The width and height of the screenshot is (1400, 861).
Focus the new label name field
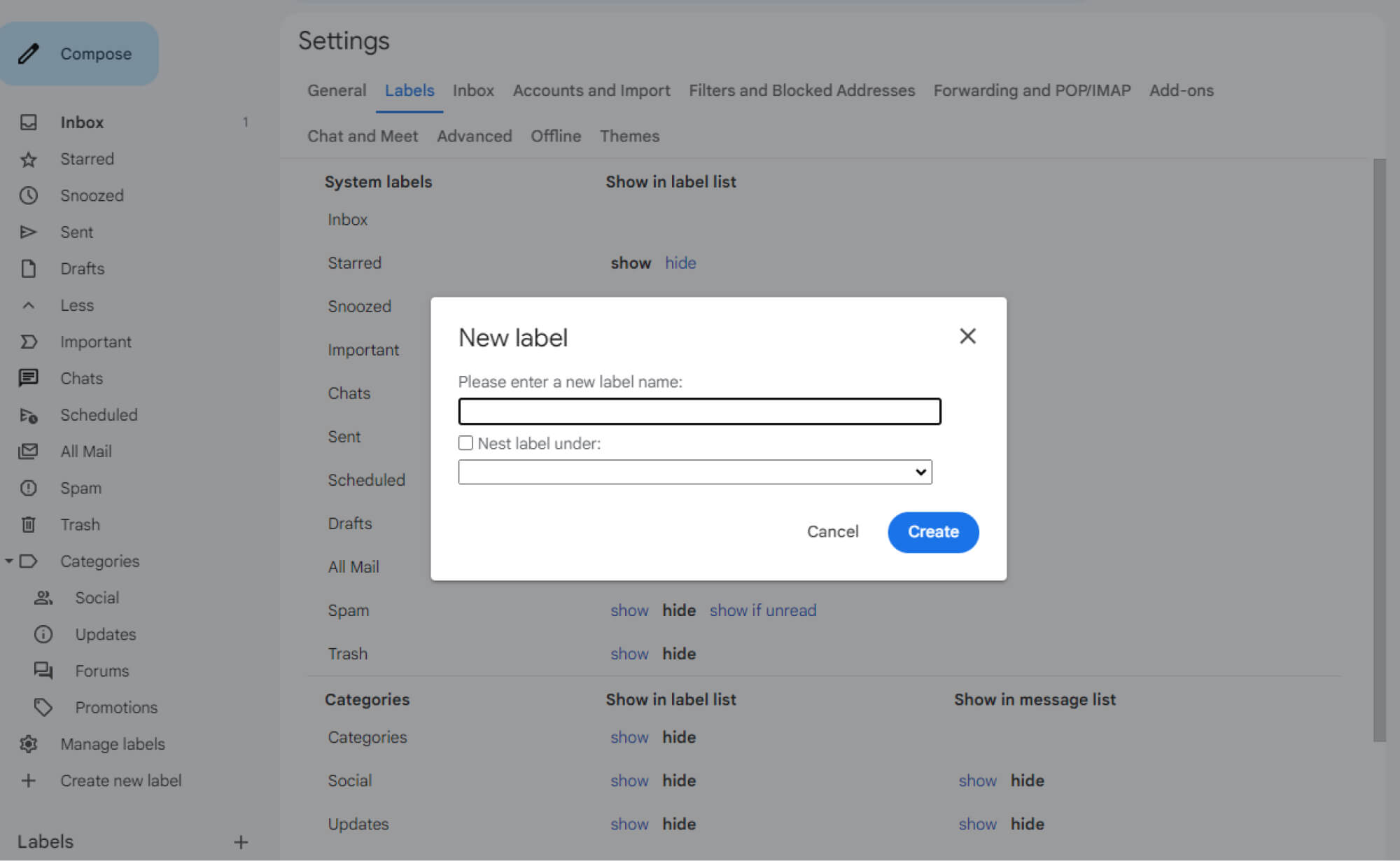[x=699, y=412]
